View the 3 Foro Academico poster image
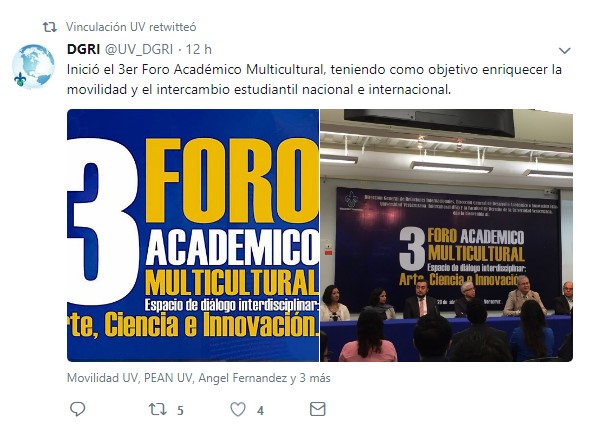This screenshot has width=594, height=430. coord(193,235)
